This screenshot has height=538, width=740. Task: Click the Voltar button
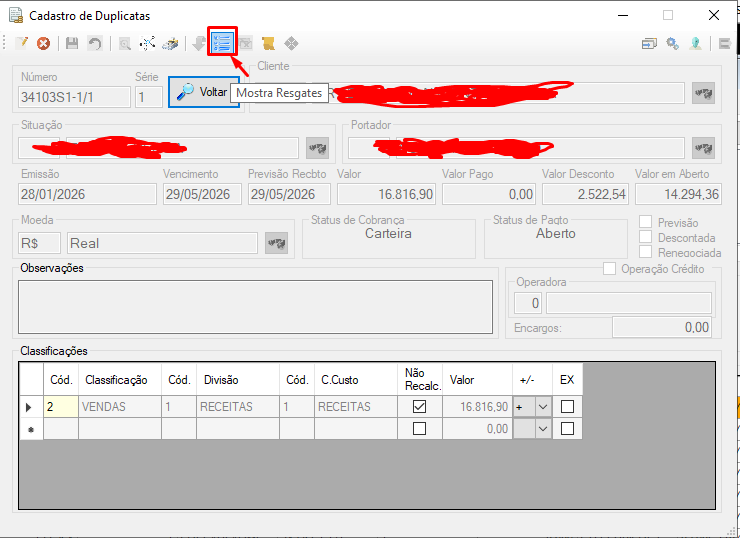[204, 92]
